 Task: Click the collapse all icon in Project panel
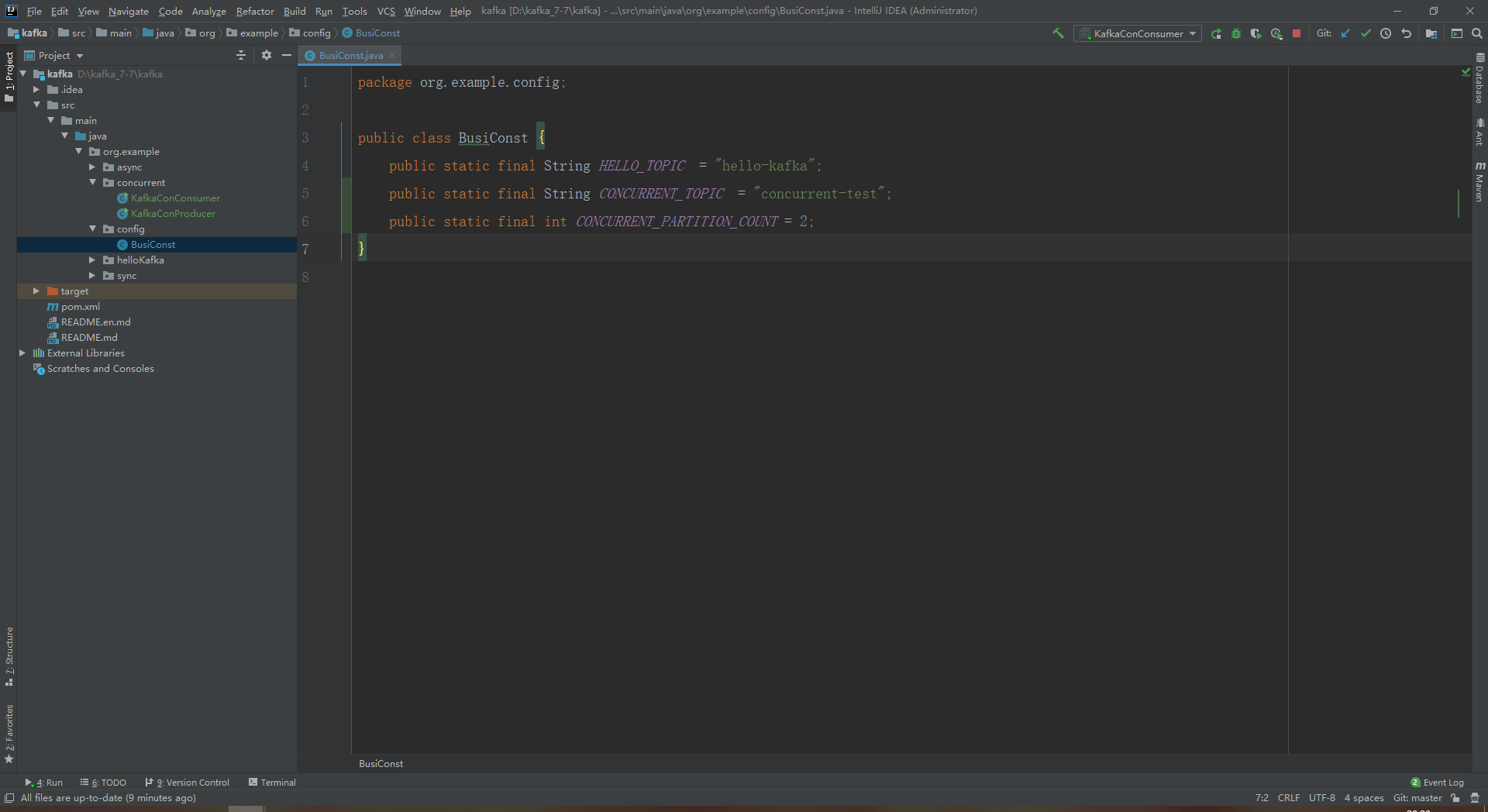click(241, 55)
